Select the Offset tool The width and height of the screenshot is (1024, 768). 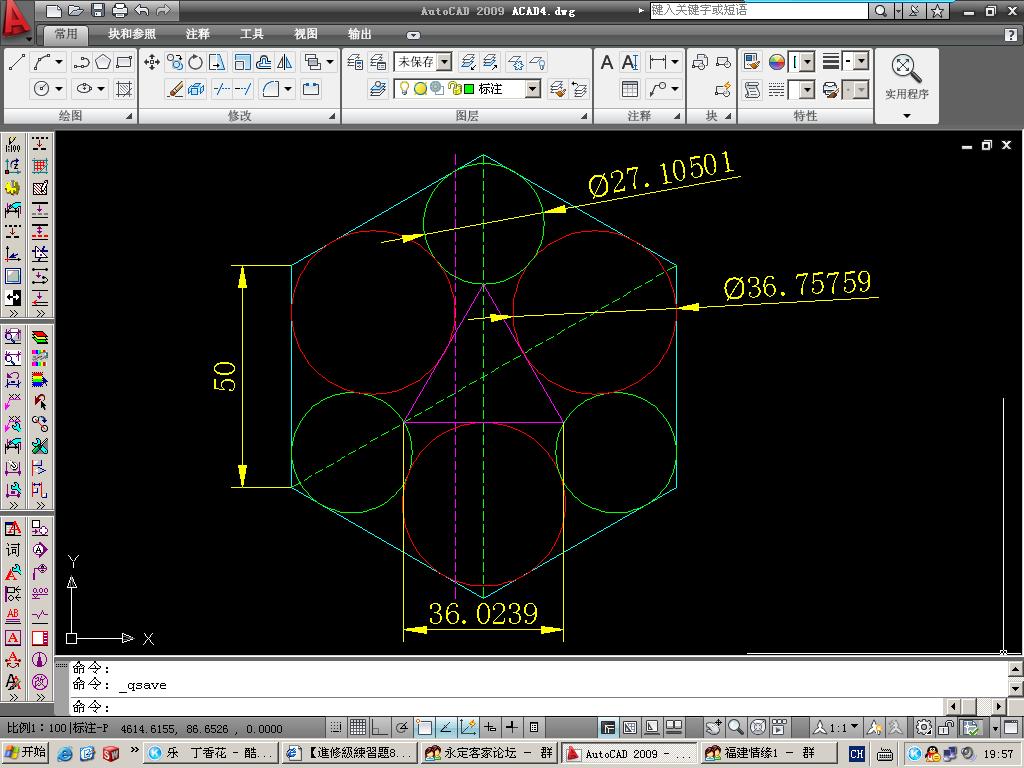click(264, 62)
